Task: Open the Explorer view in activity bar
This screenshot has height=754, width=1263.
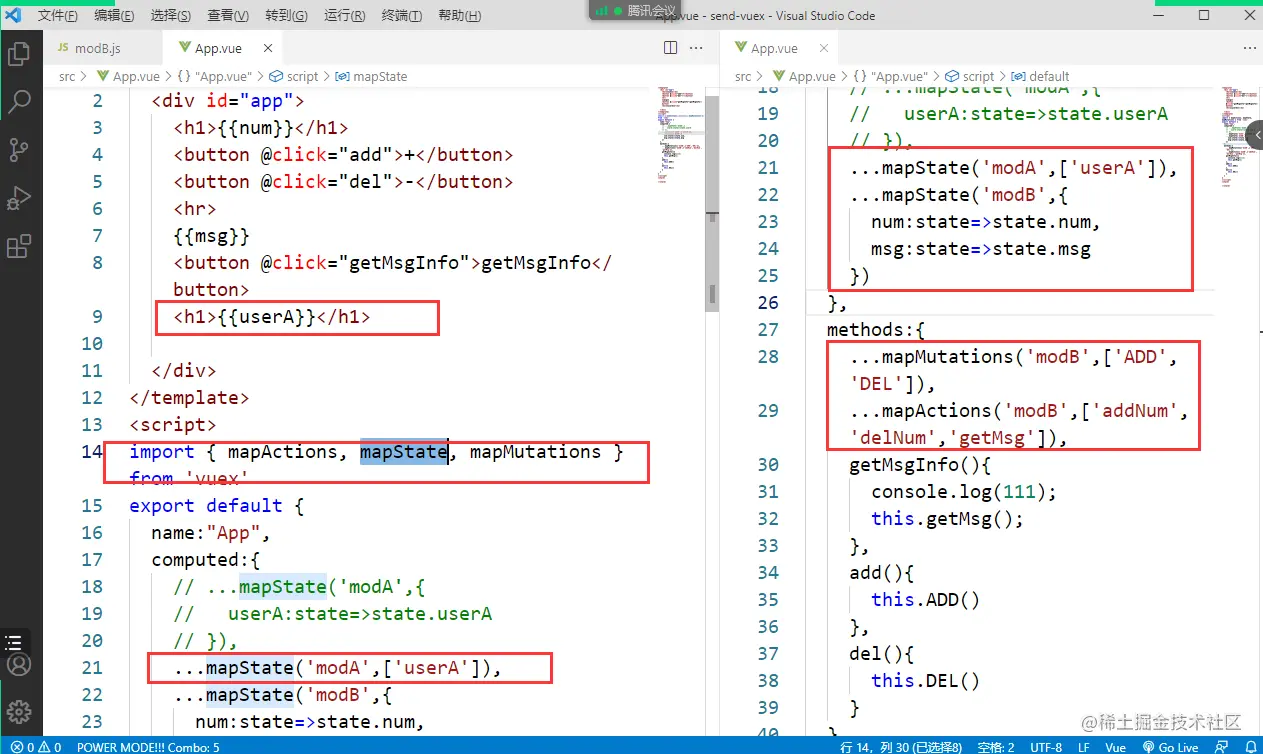Action: 19,55
